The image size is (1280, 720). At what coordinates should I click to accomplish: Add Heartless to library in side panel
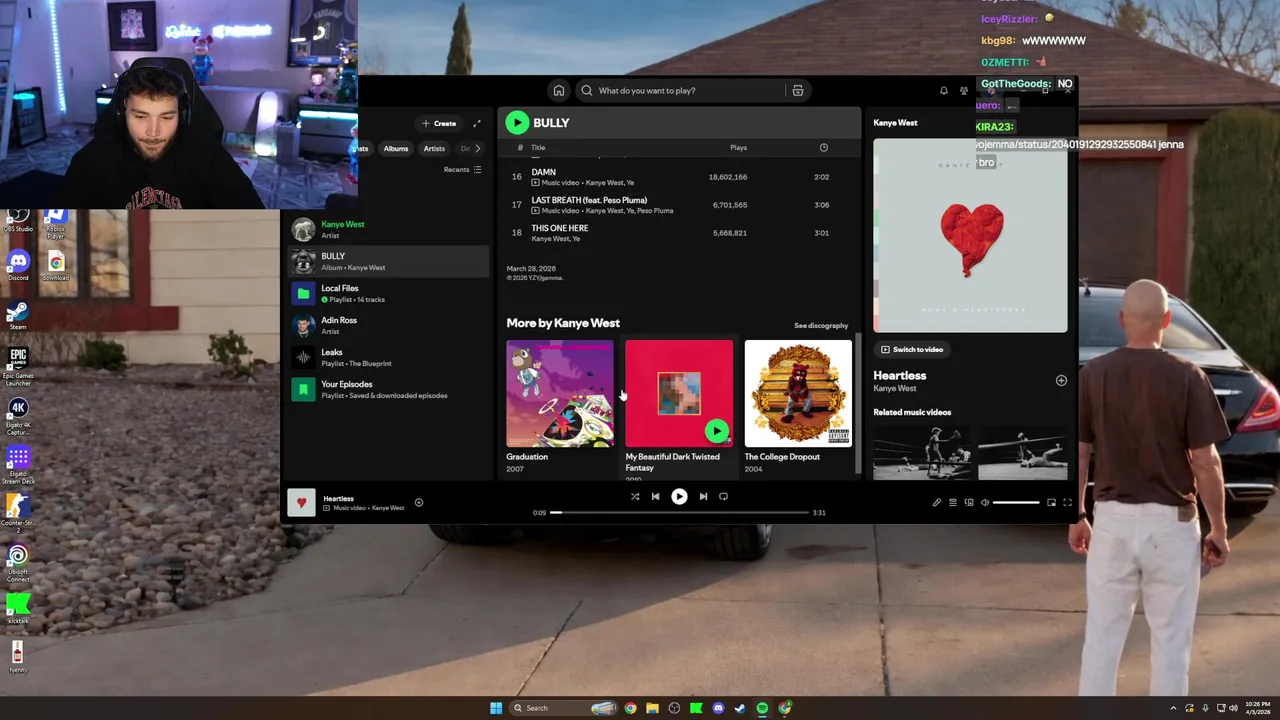click(x=1061, y=380)
